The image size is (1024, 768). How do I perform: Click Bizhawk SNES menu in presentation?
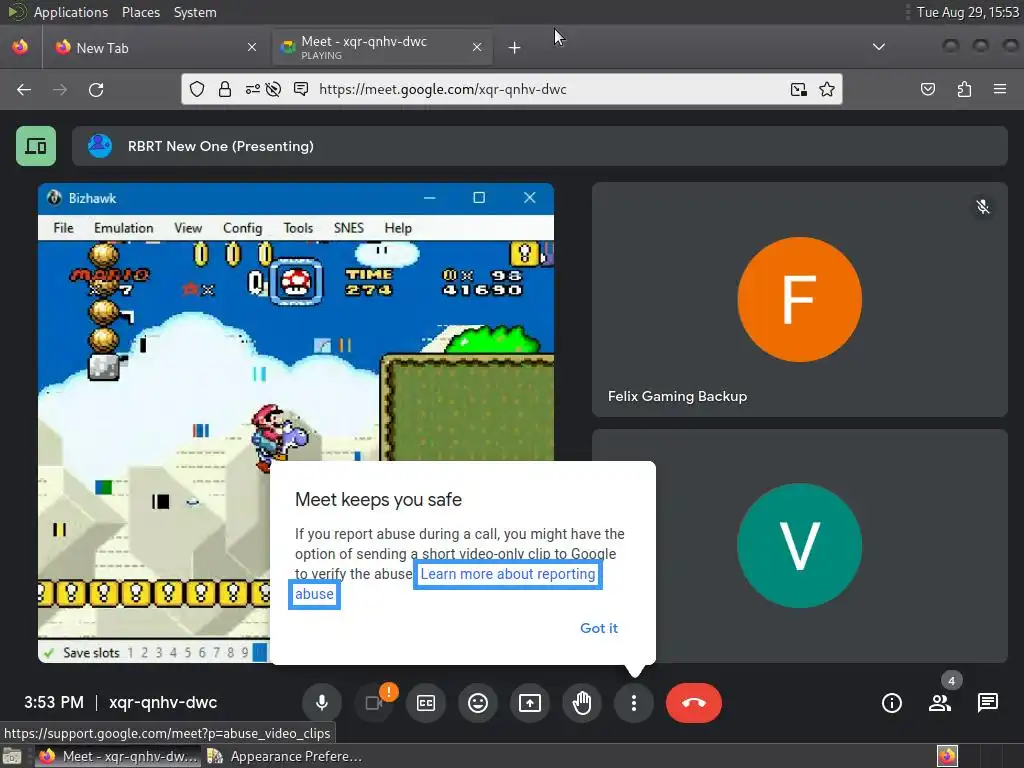(x=348, y=228)
